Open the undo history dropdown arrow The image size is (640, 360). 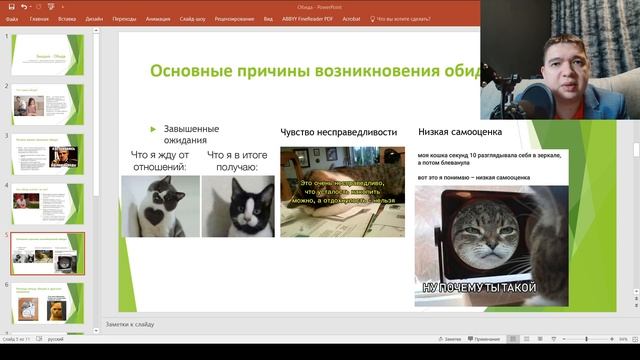point(31,7)
